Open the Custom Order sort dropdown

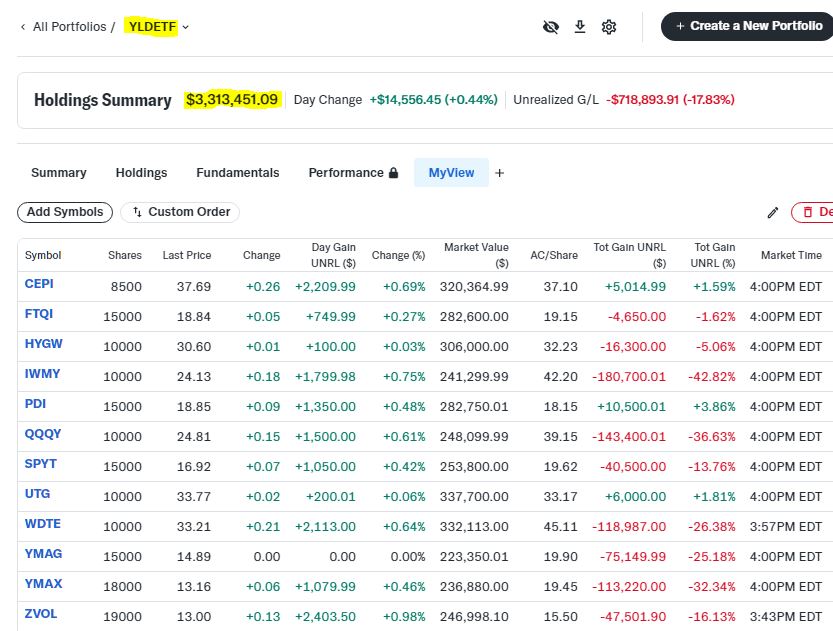(x=180, y=212)
